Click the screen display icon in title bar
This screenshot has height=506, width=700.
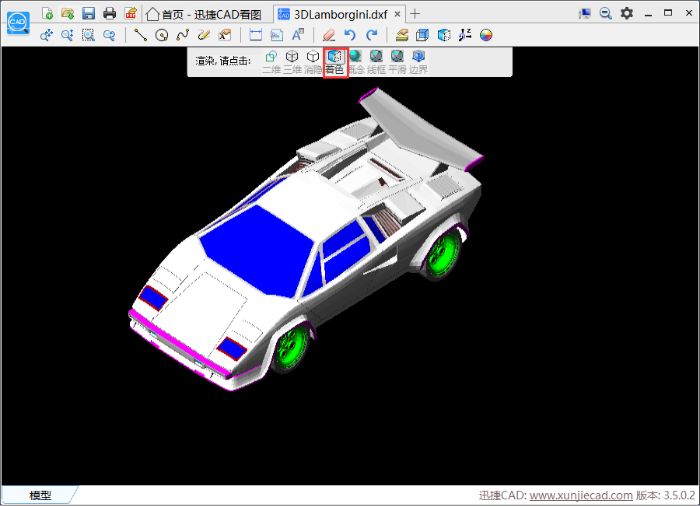pos(584,13)
